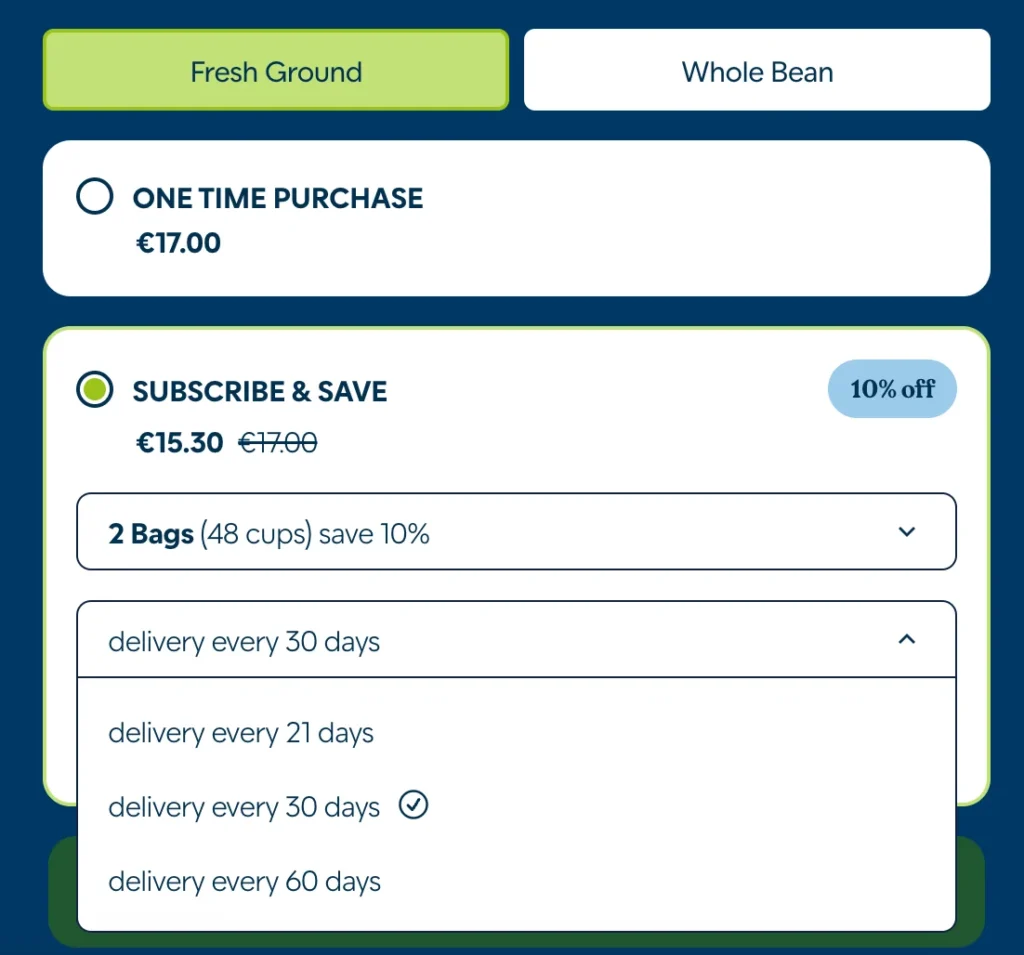Click the delivery frequency dropdown header field
This screenshot has width=1024, height=955.
pos(500,640)
